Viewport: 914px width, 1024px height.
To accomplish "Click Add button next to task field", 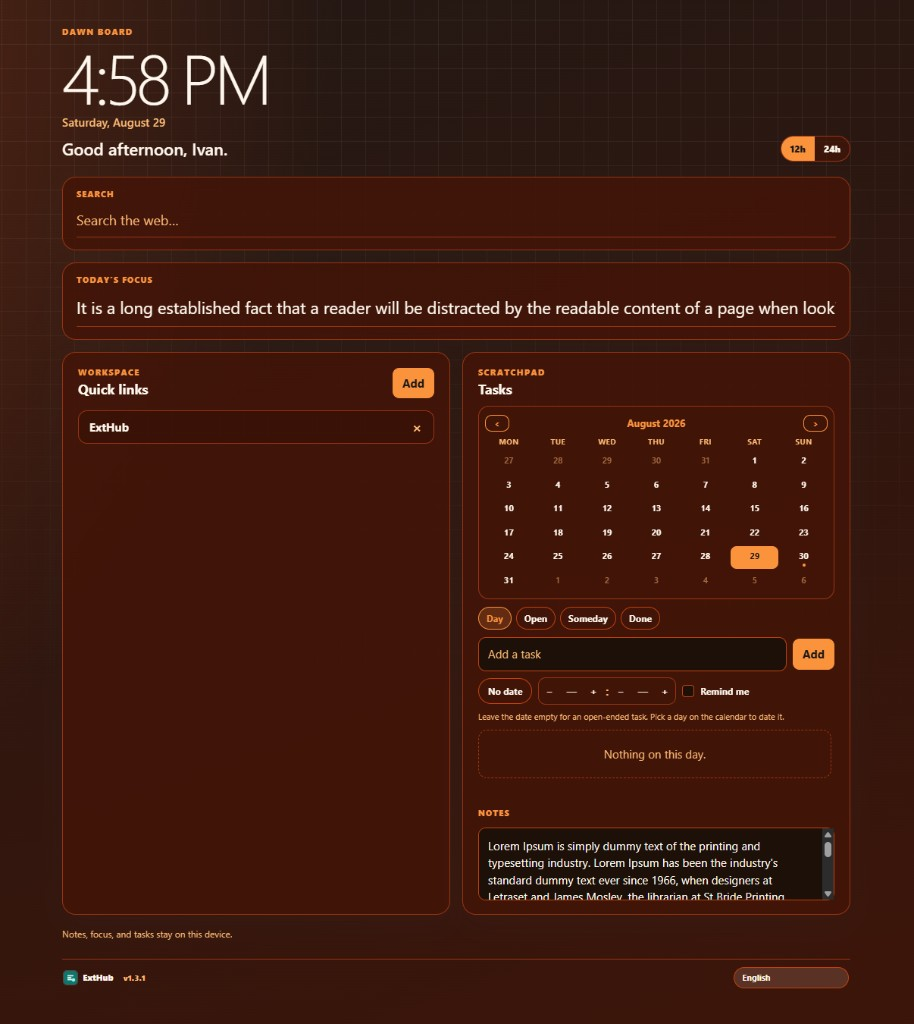I will pyautogui.click(x=813, y=654).
